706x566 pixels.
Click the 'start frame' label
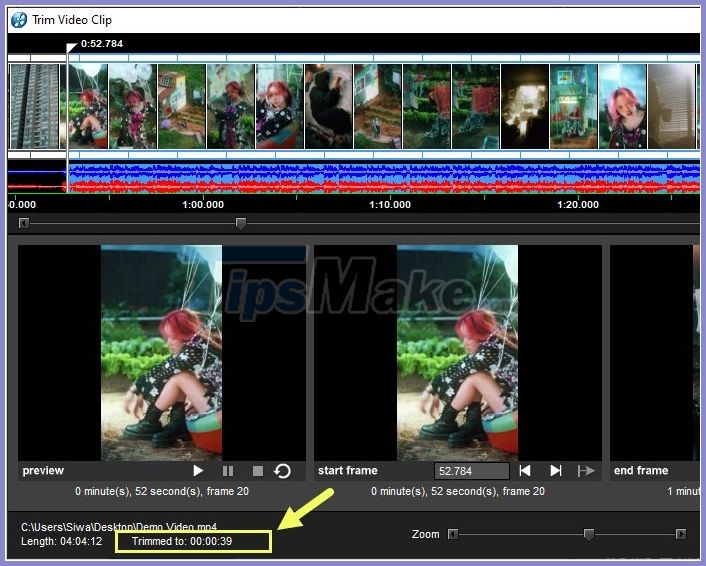(348, 471)
